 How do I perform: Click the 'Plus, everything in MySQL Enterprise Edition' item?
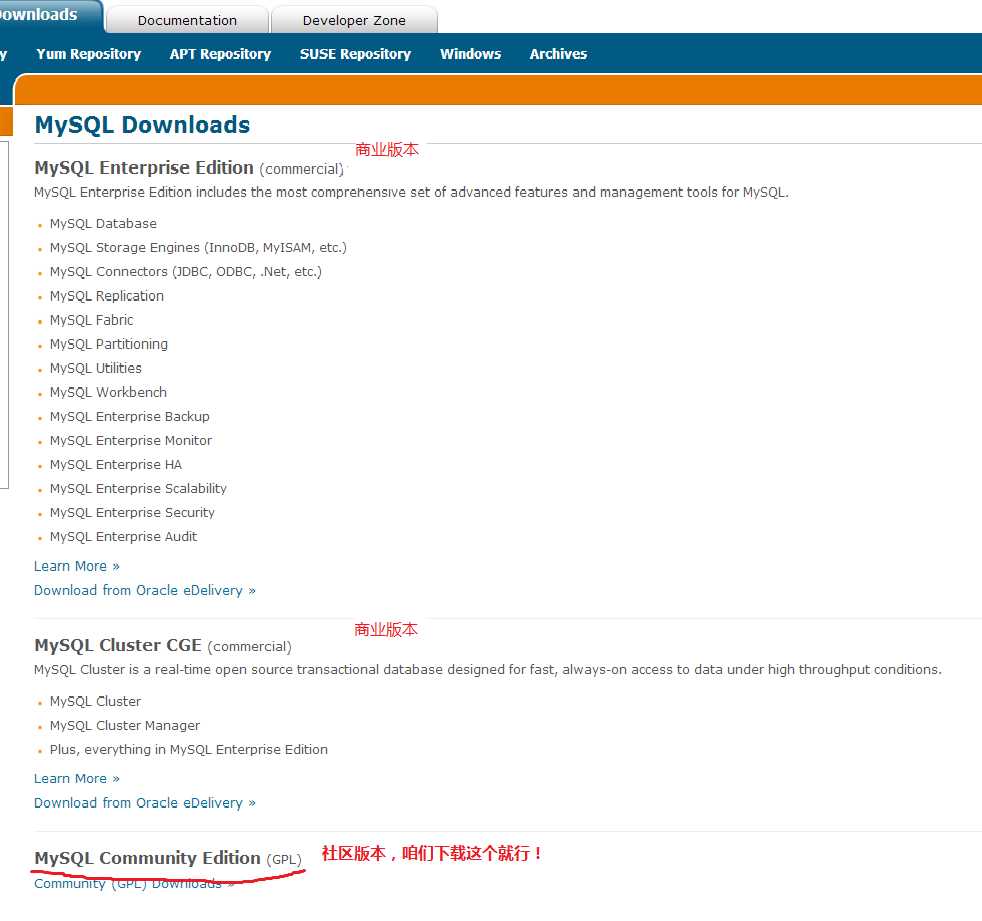[x=189, y=749]
